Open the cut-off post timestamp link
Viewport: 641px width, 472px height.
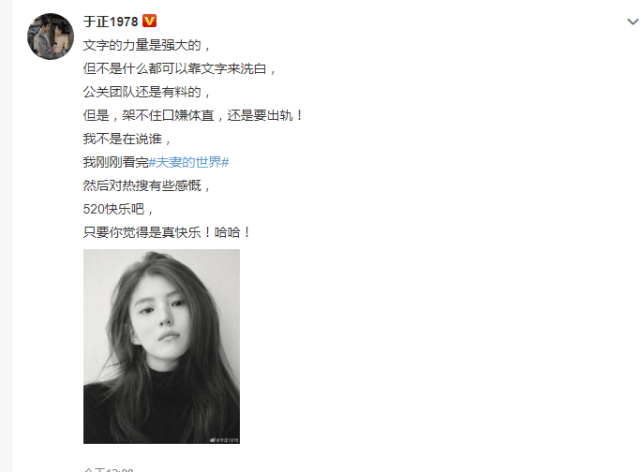(x=108, y=470)
